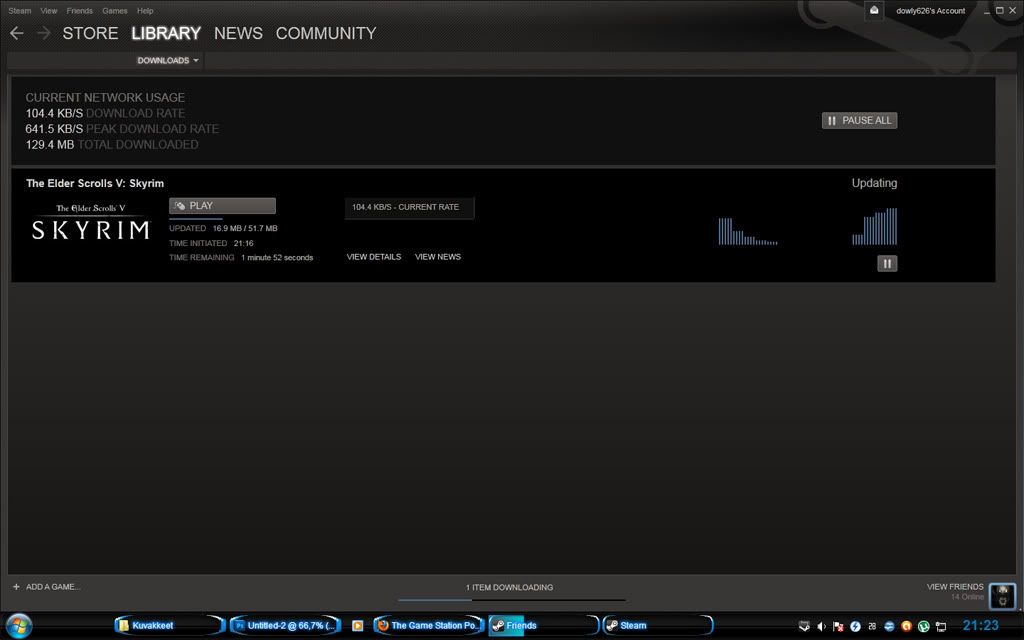Open the VIEW DETAILS link

(x=374, y=257)
